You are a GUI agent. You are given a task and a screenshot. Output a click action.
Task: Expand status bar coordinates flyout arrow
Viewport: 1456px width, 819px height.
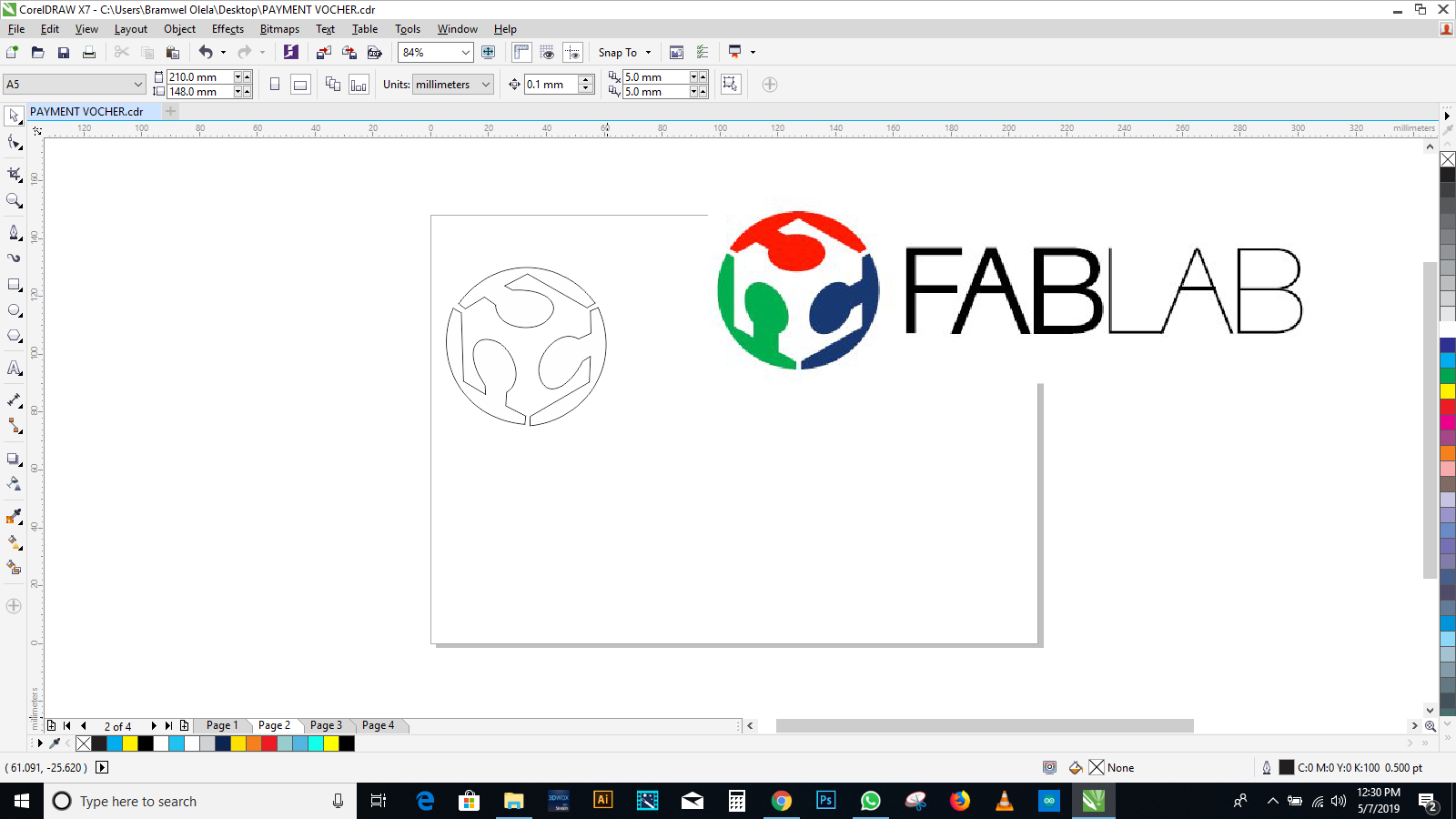[x=102, y=767]
